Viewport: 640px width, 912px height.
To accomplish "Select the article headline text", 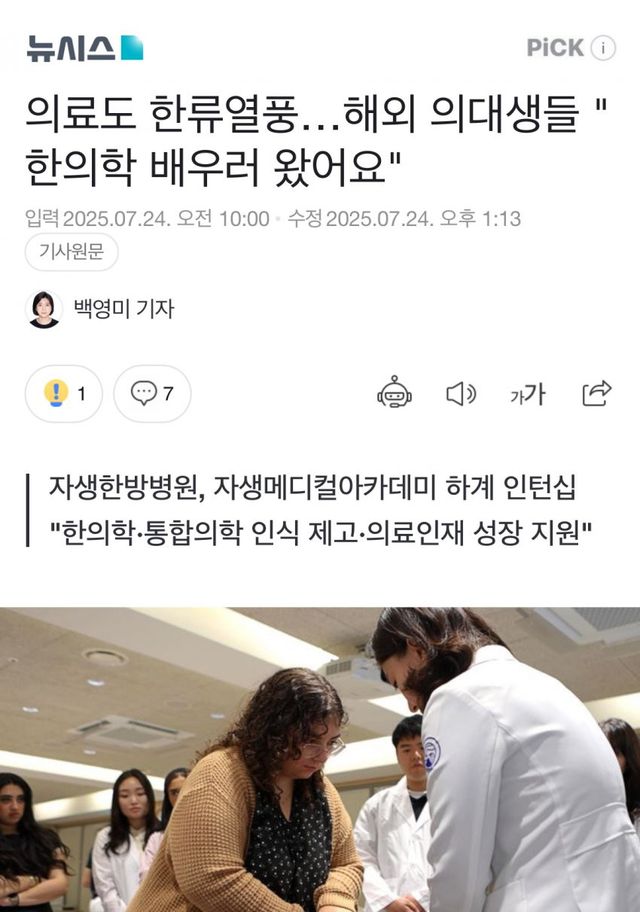I will 317,140.
